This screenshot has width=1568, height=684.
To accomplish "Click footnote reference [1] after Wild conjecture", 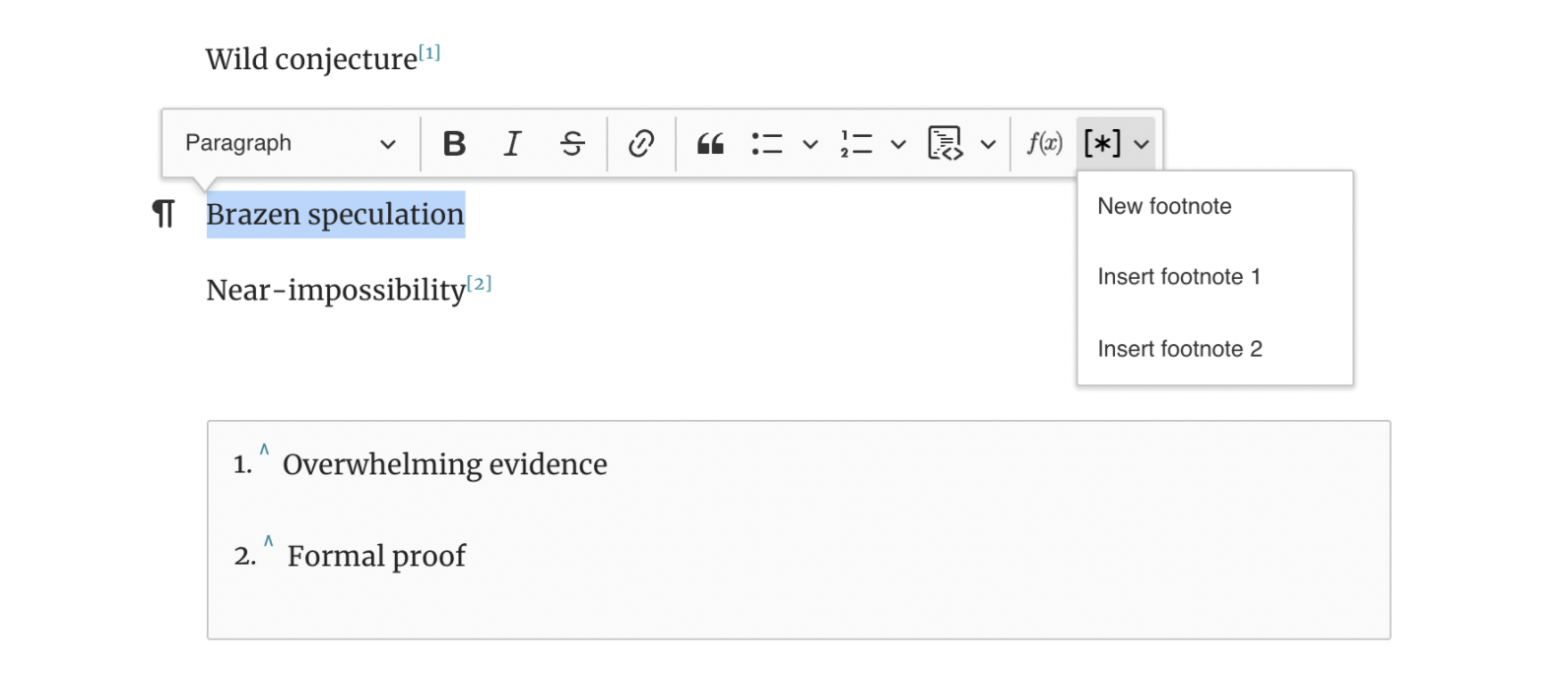I will [429, 53].
